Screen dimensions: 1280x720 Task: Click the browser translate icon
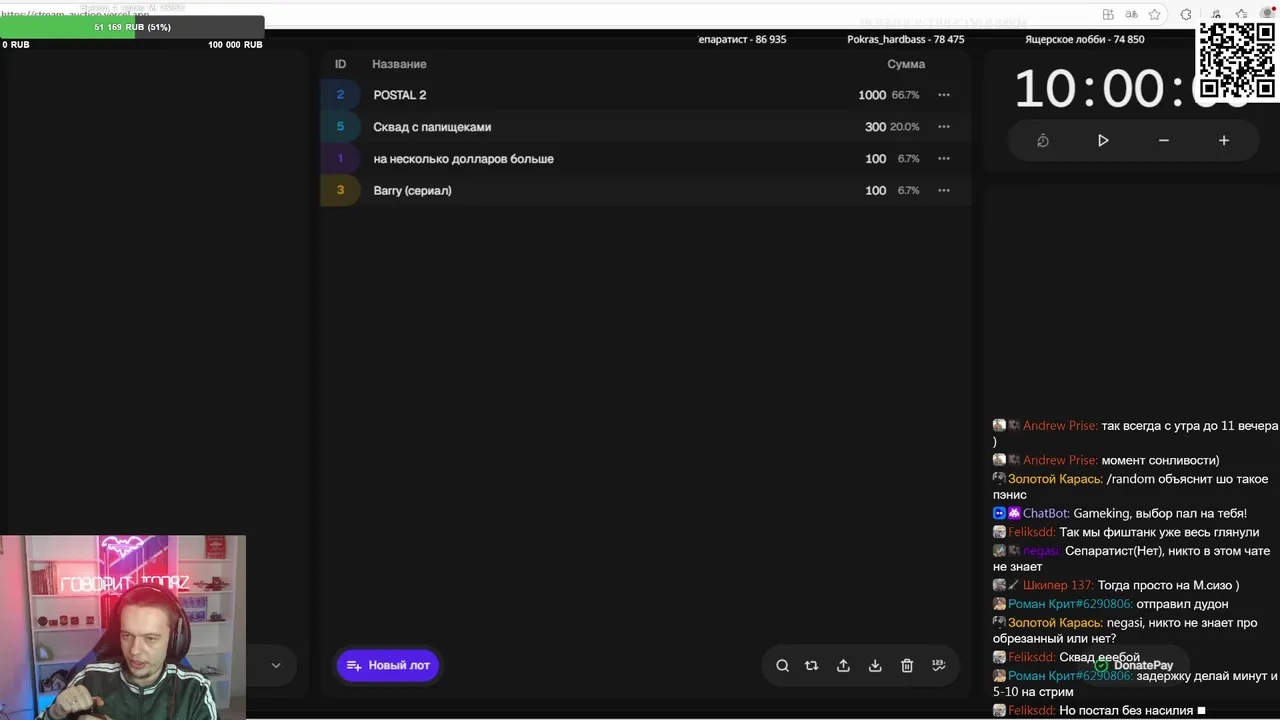pyautogui.click(x=1132, y=14)
